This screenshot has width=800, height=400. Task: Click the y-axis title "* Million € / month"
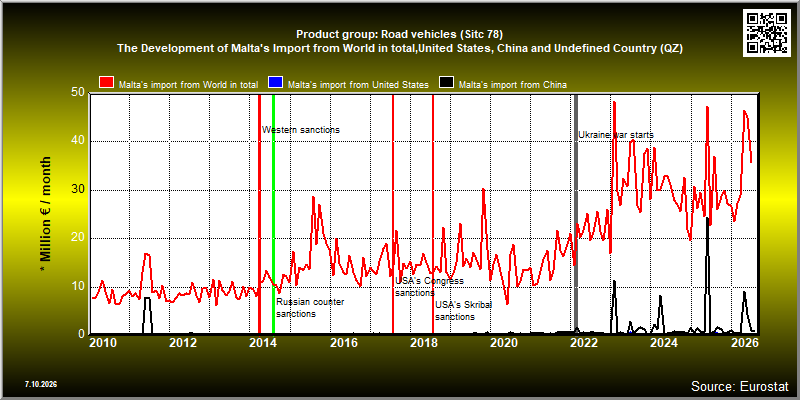coord(46,214)
